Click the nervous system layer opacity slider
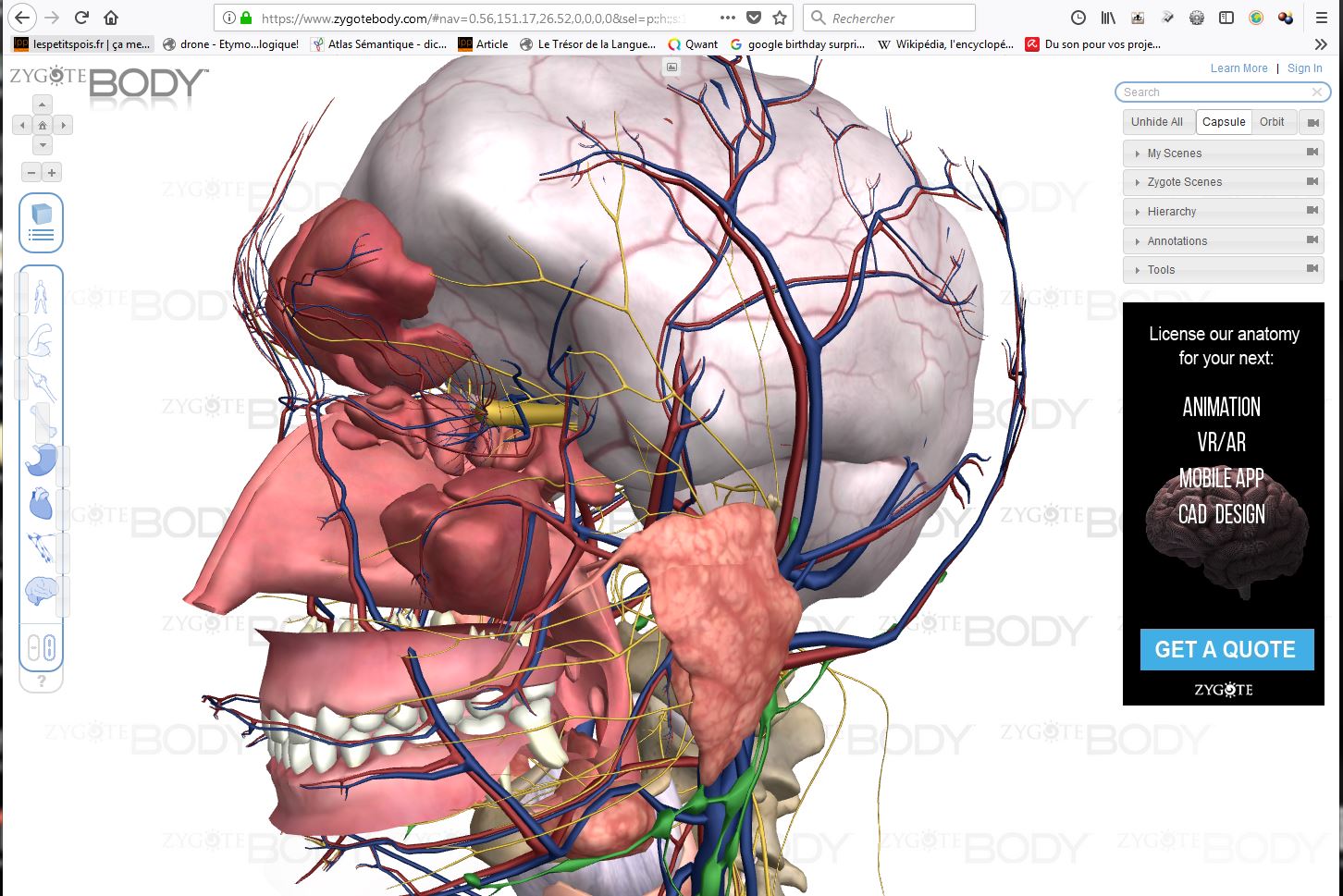The image size is (1343, 896). tap(64, 595)
